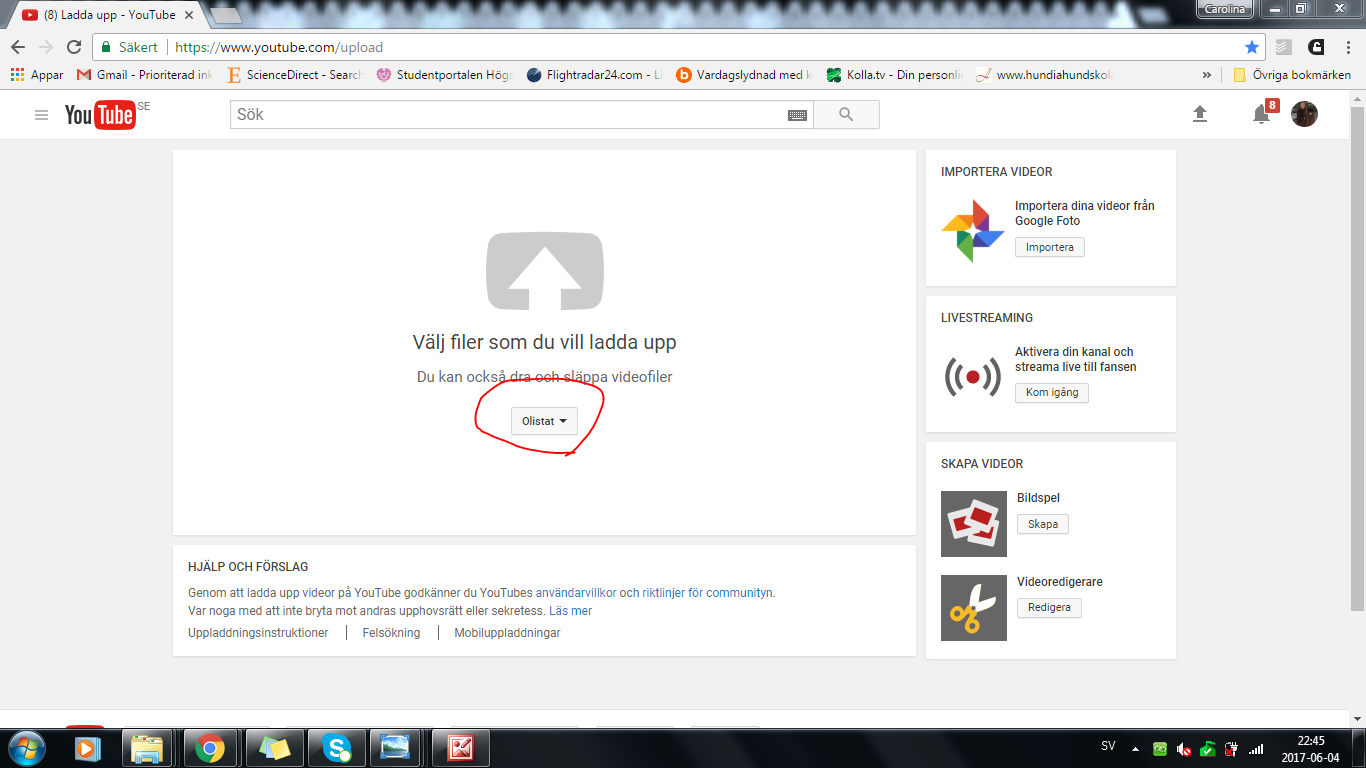This screenshot has height=768, width=1366.
Task: Open the account avatar menu
Action: (1304, 114)
